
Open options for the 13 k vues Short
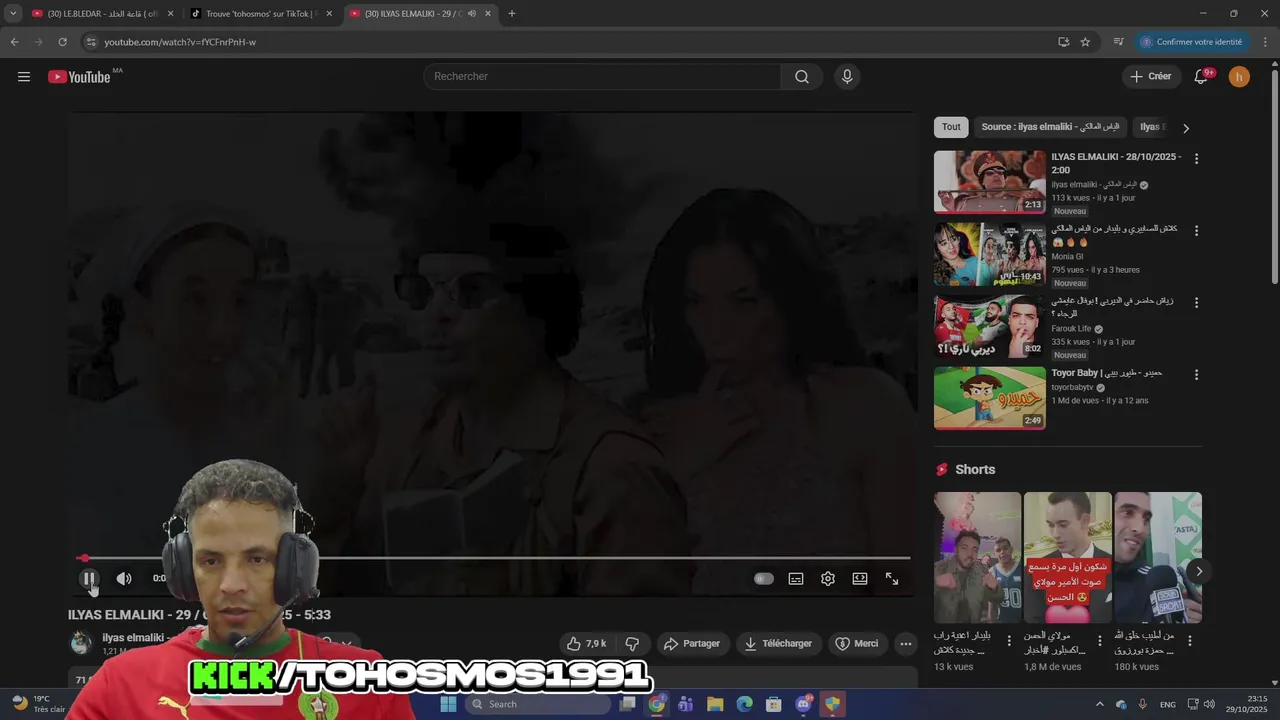pyautogui.click(x=1009, y=641)
